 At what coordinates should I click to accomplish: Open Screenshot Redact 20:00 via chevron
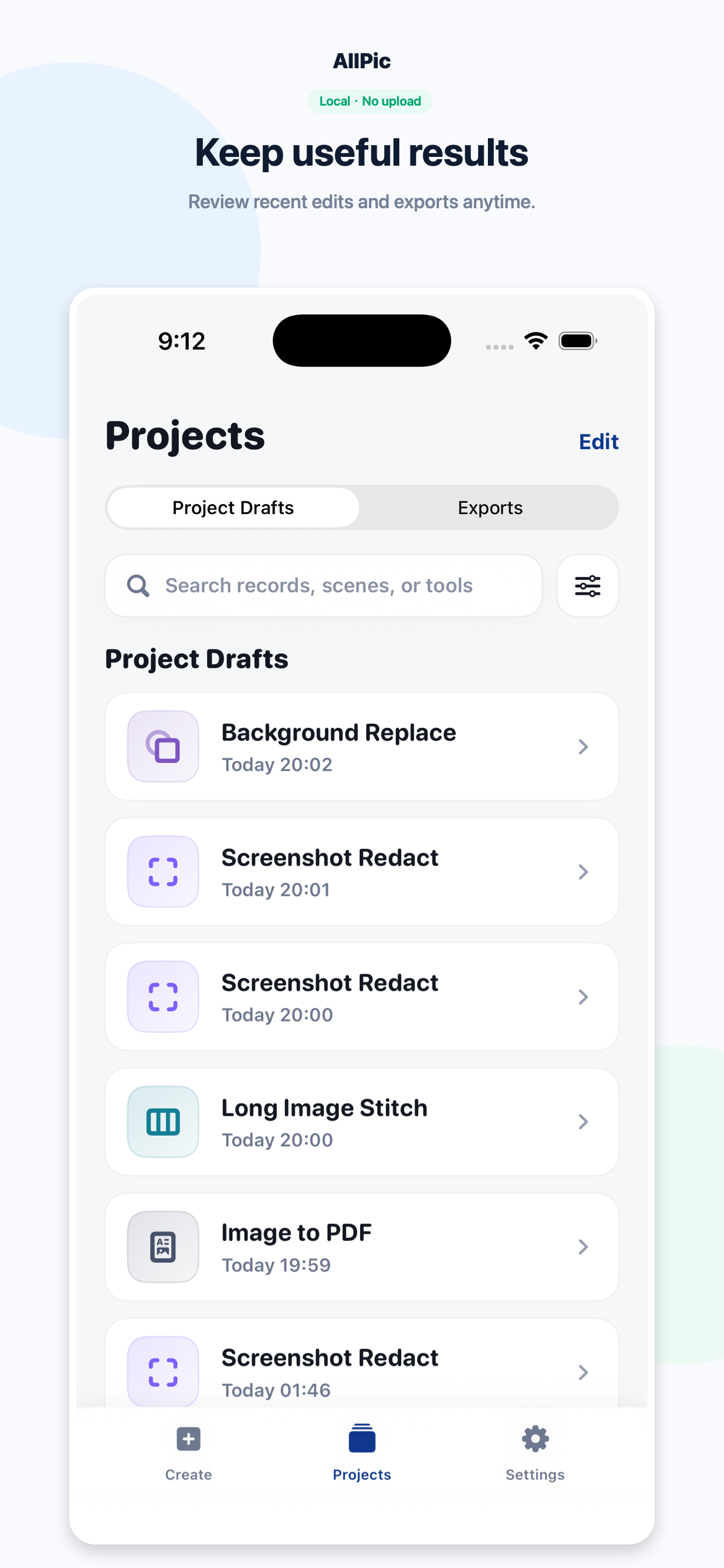point(583,996)
